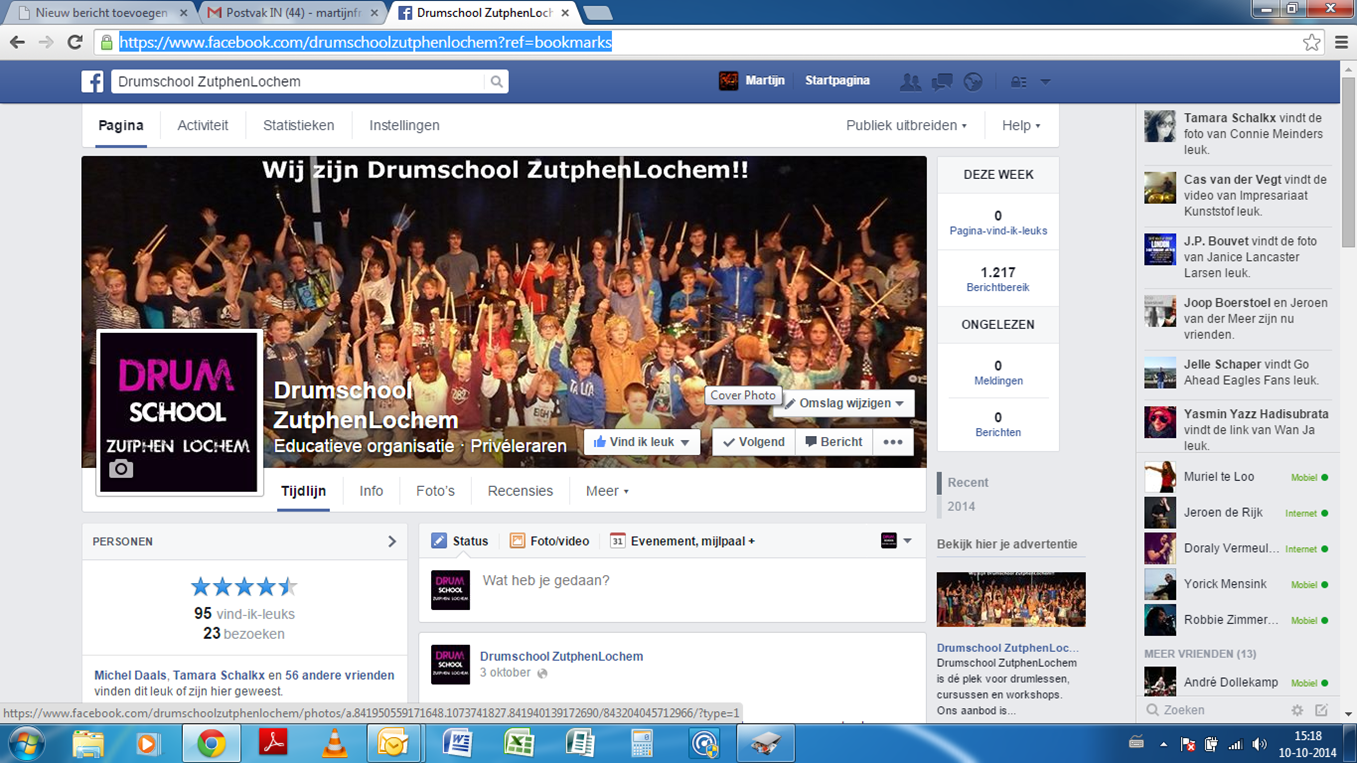Jump to 2014 in the timeline
This screenshot has width=1357, height=763.
pyautogui.click(x=961, y=507)
